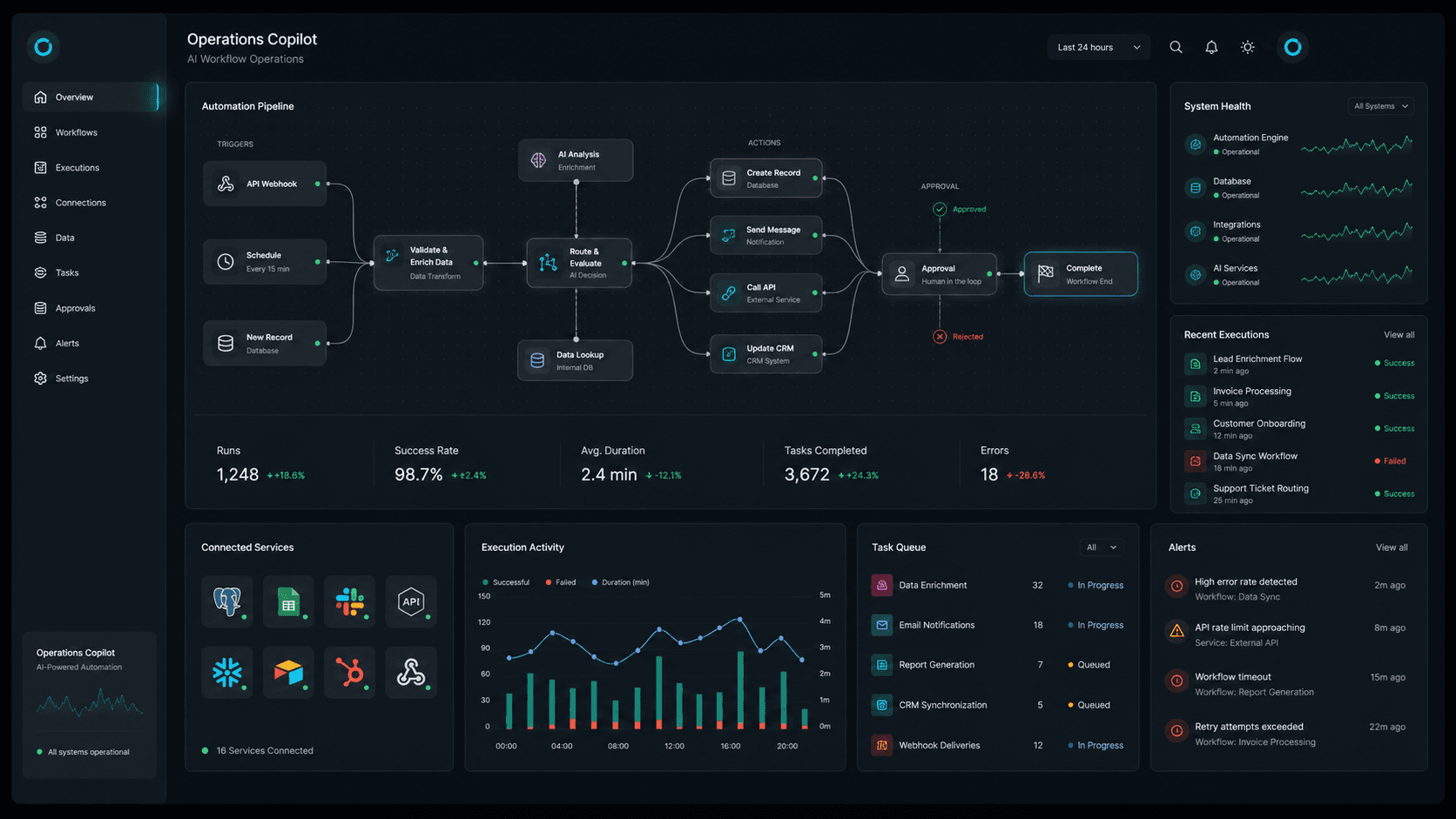Click the Call API link icon
The width and height of the screenshot is (1456, 819).
coord(729,293)
